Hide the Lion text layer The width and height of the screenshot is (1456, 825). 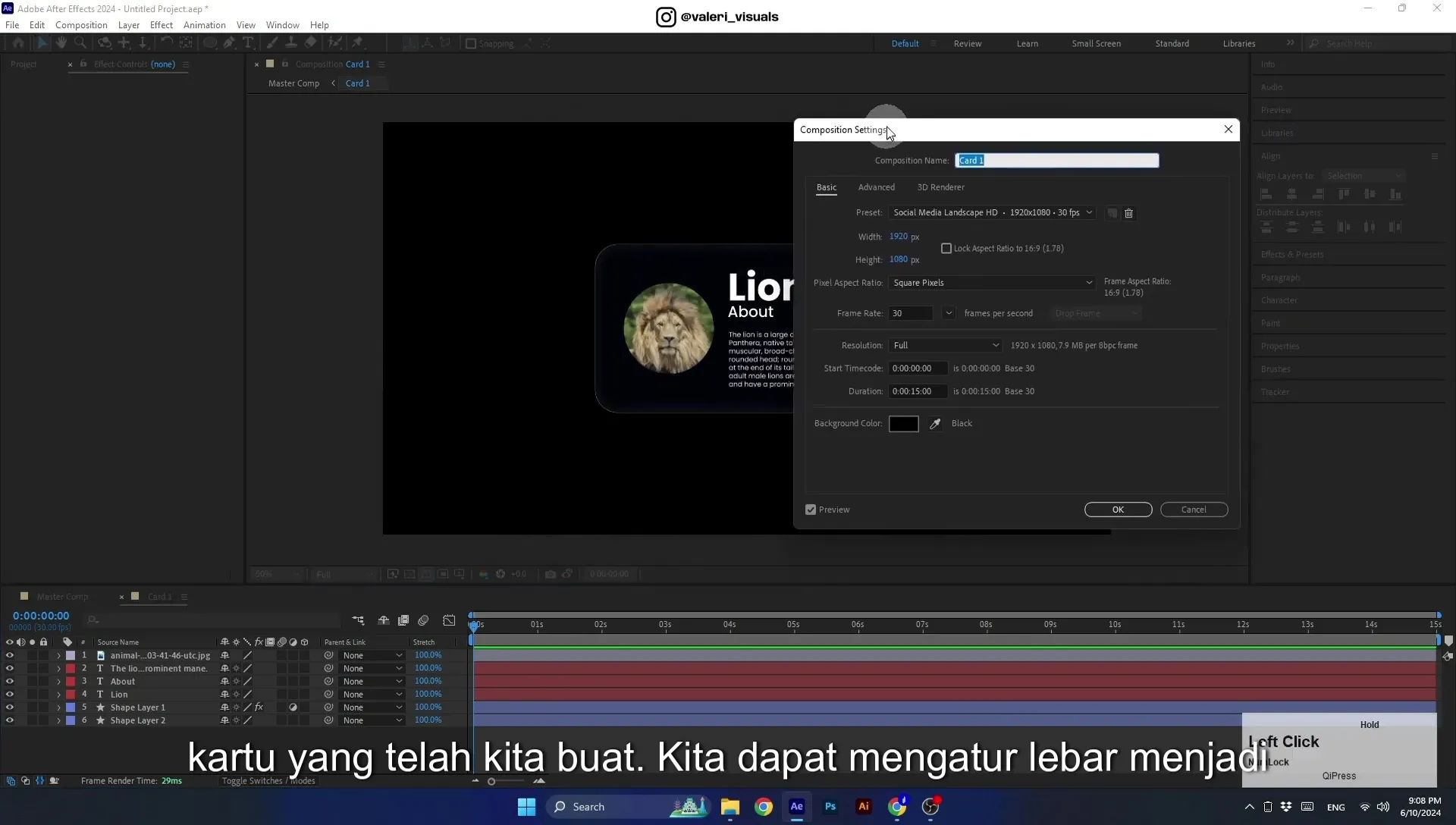point(10,695)
